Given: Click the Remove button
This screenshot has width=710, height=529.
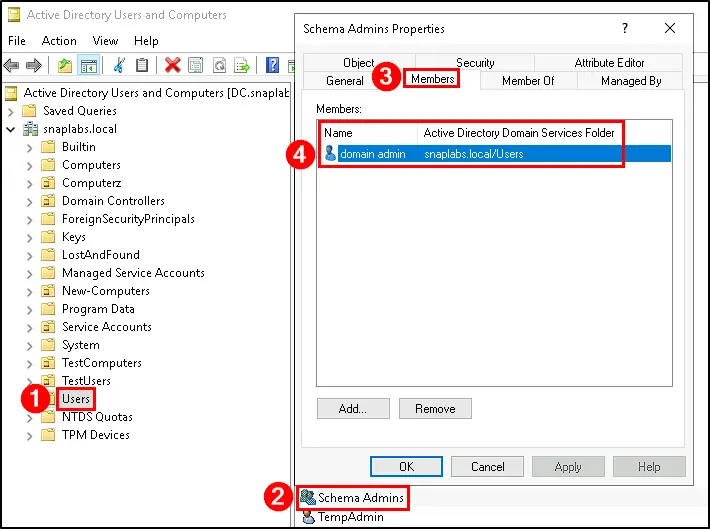Looking at the screenshot, I should [435, 409].
